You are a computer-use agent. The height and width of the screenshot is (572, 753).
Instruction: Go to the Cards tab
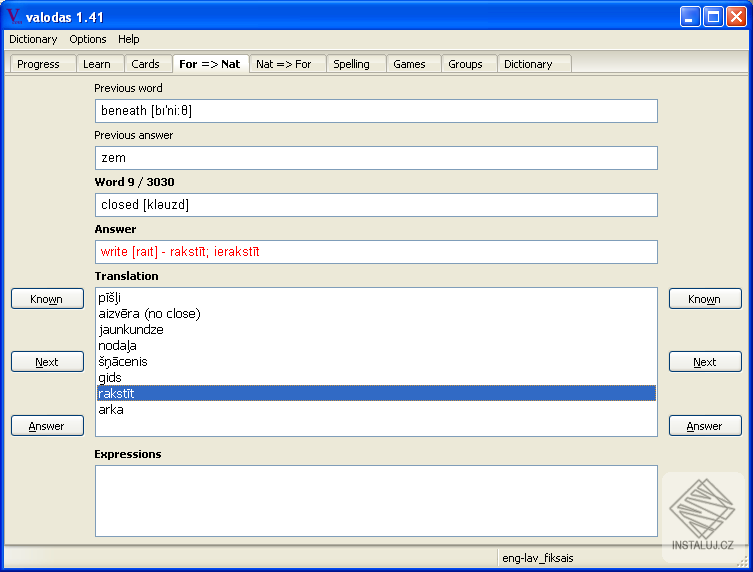(146, 64)
